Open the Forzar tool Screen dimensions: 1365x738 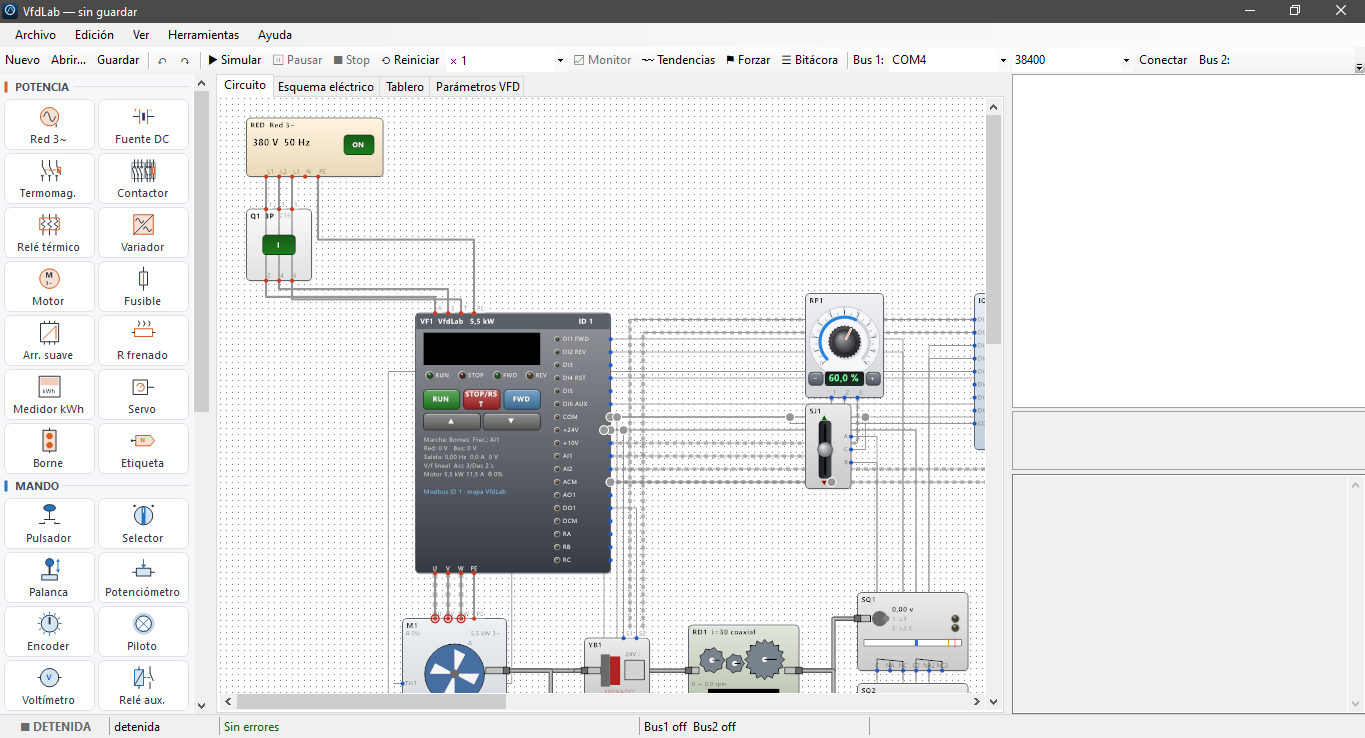[748, 60]
